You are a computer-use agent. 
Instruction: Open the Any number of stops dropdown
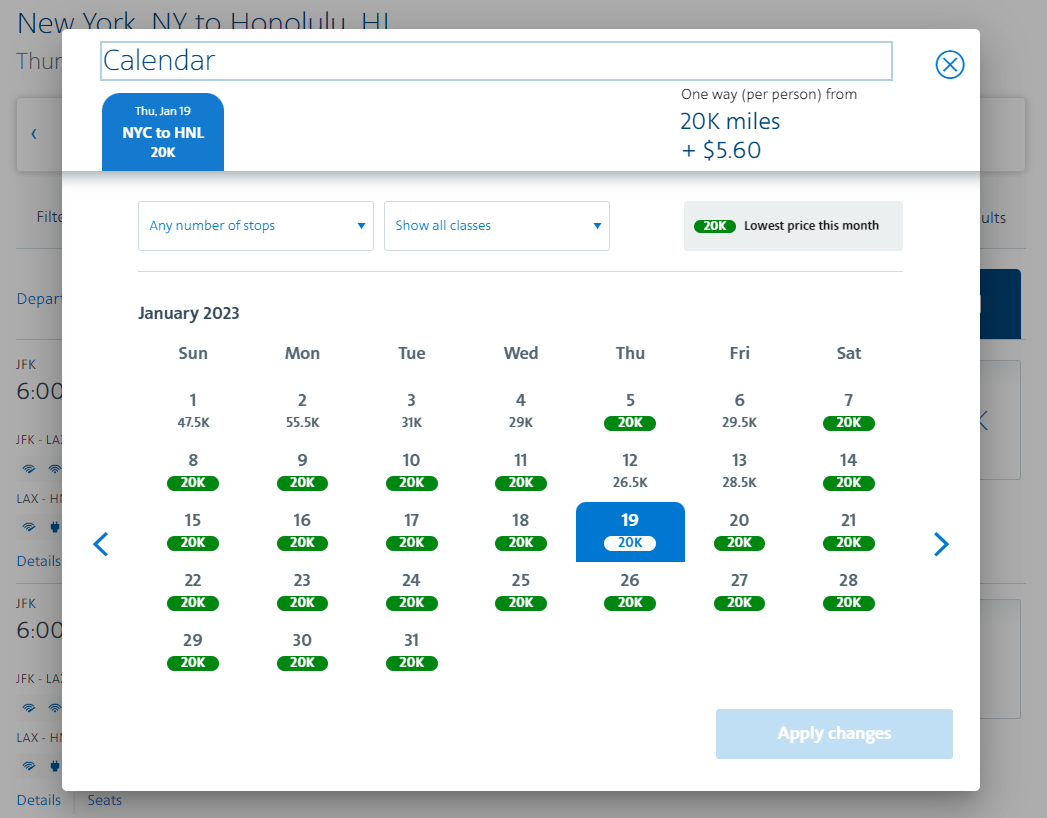[256, 226]
